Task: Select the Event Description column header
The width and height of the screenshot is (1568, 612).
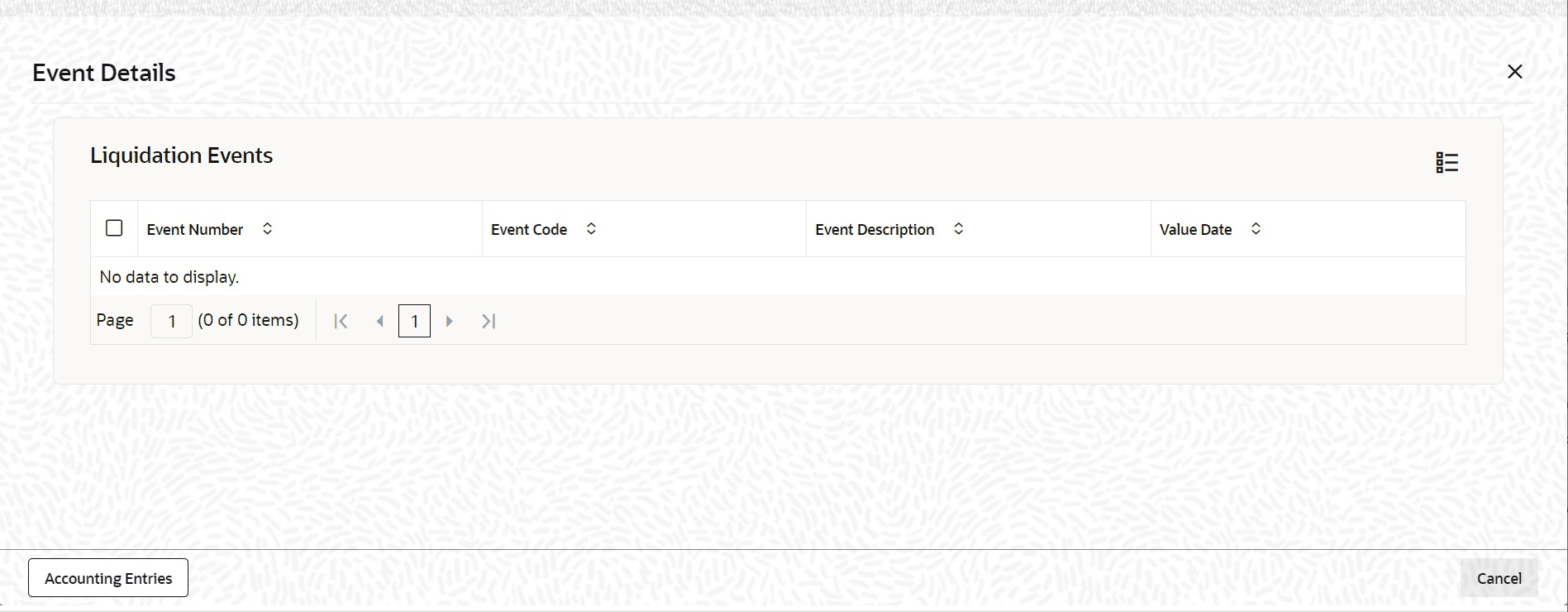Action: (875, 229)
